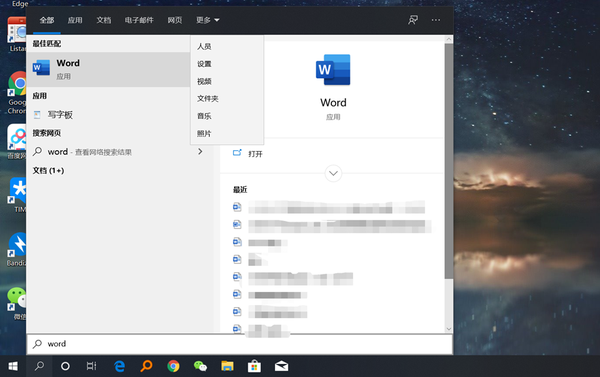600x377 pixels.
Task: Click the Cortana circle icon on taskbar
Action: pos(65,366)
